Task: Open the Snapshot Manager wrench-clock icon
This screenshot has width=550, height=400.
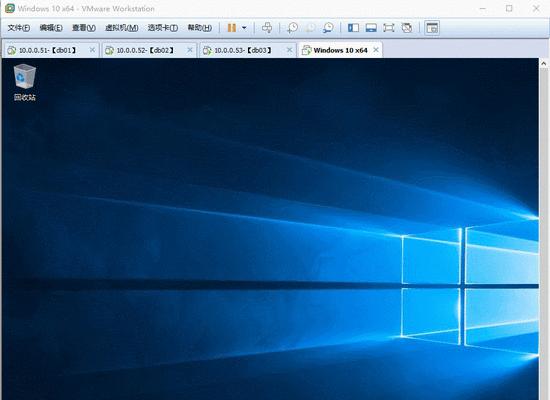Action: click(x=328, y=28)
